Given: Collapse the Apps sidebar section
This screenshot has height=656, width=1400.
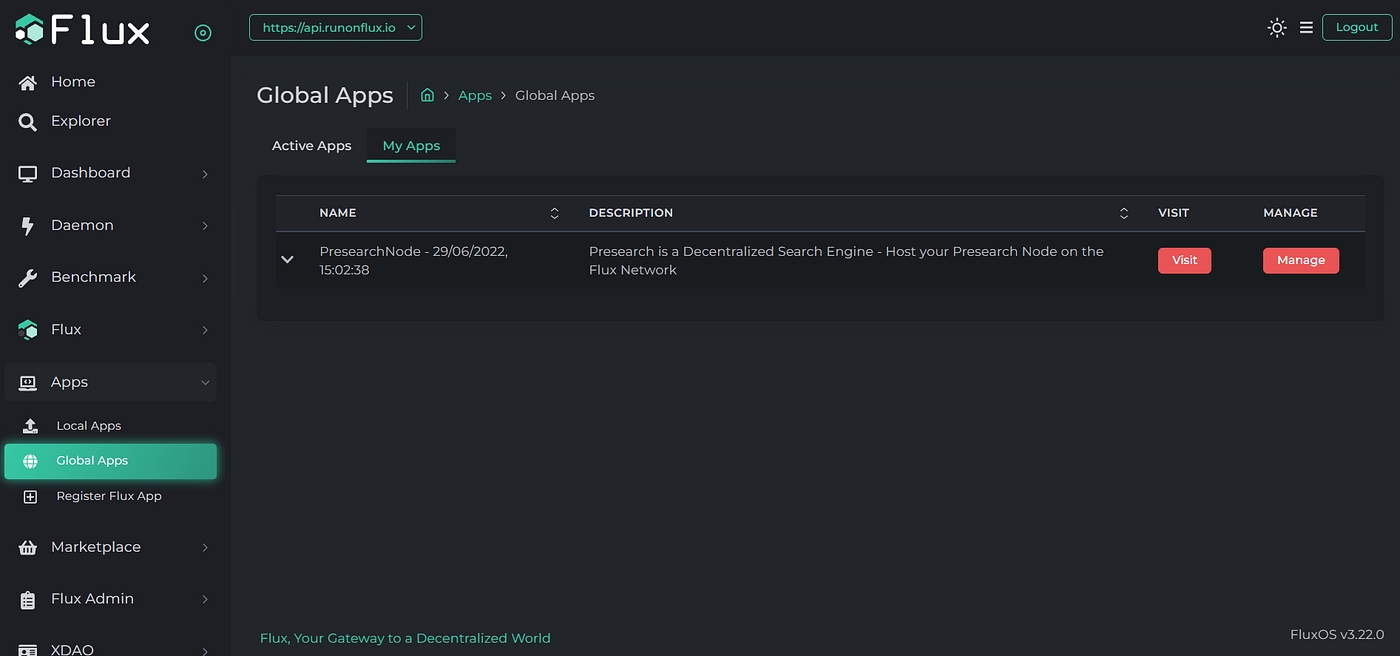Looking at the screenshot, I should click(205, 383).
